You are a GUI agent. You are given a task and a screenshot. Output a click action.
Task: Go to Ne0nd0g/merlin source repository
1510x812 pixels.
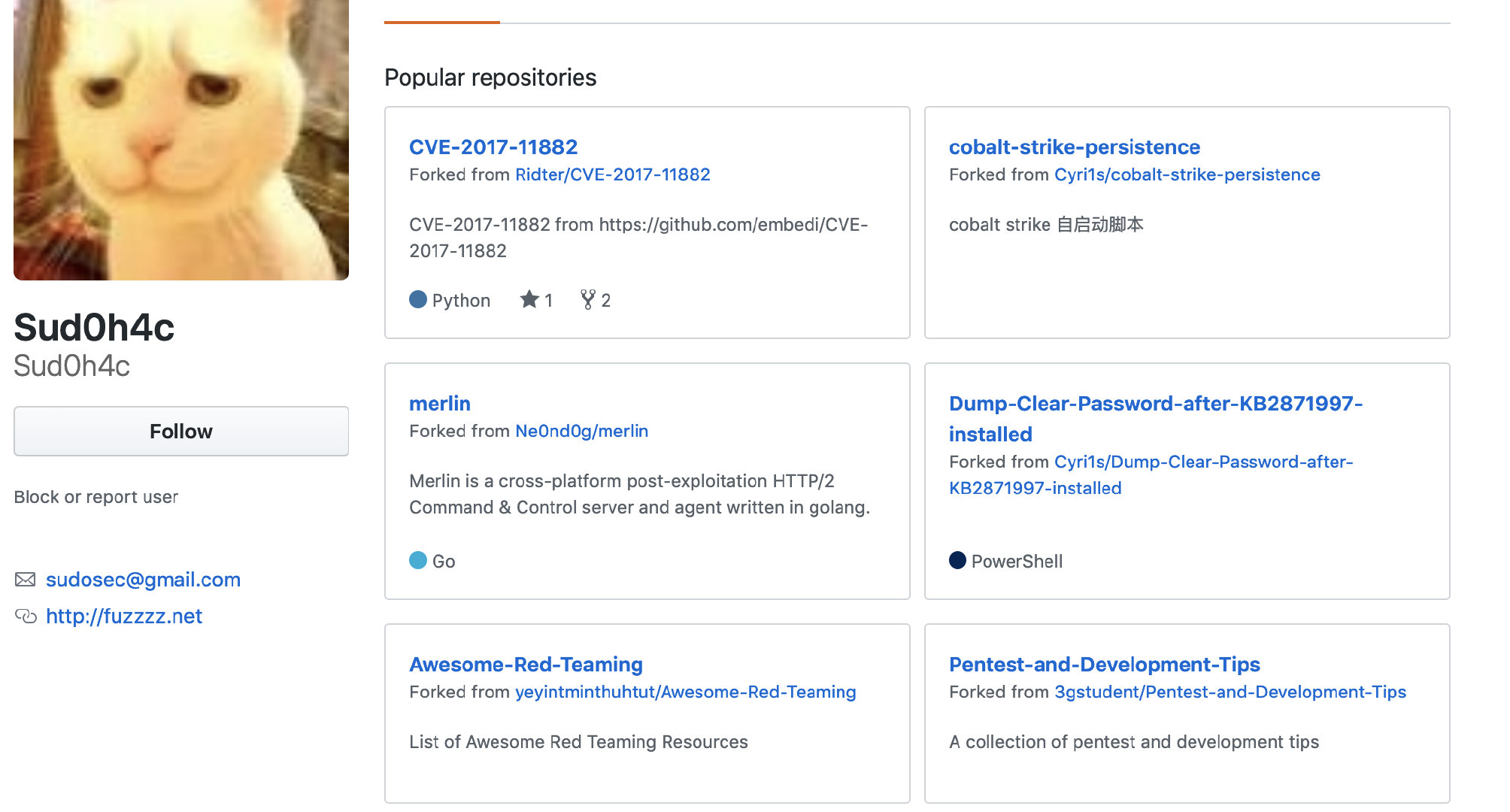[581, 431]
